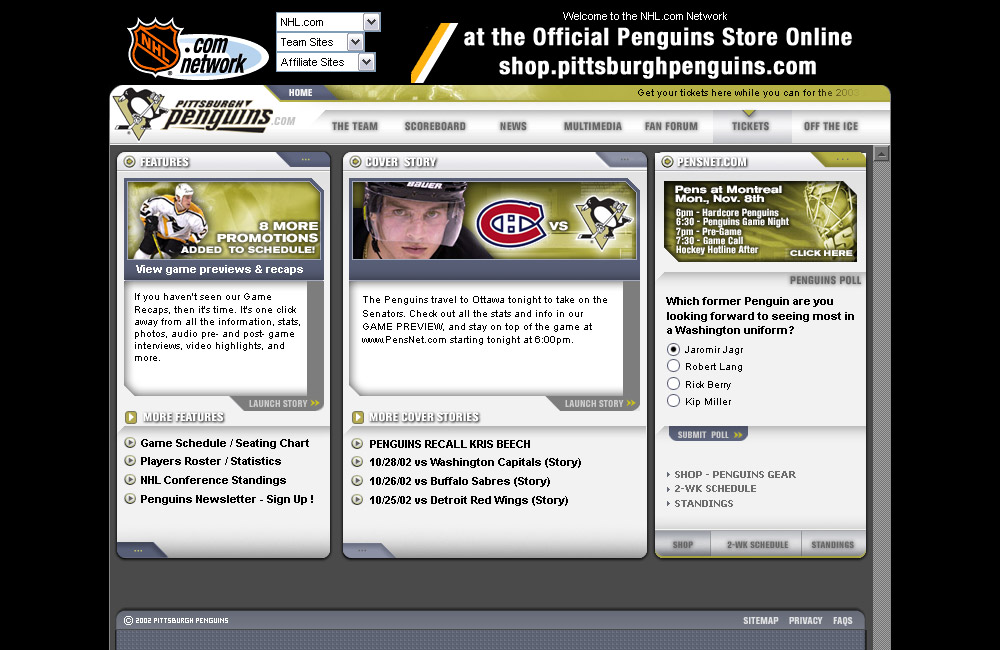Open 10/28/02 vs Washington Capitals story
This screenshot has height=650, width=1000.
(x=475, y=462)
